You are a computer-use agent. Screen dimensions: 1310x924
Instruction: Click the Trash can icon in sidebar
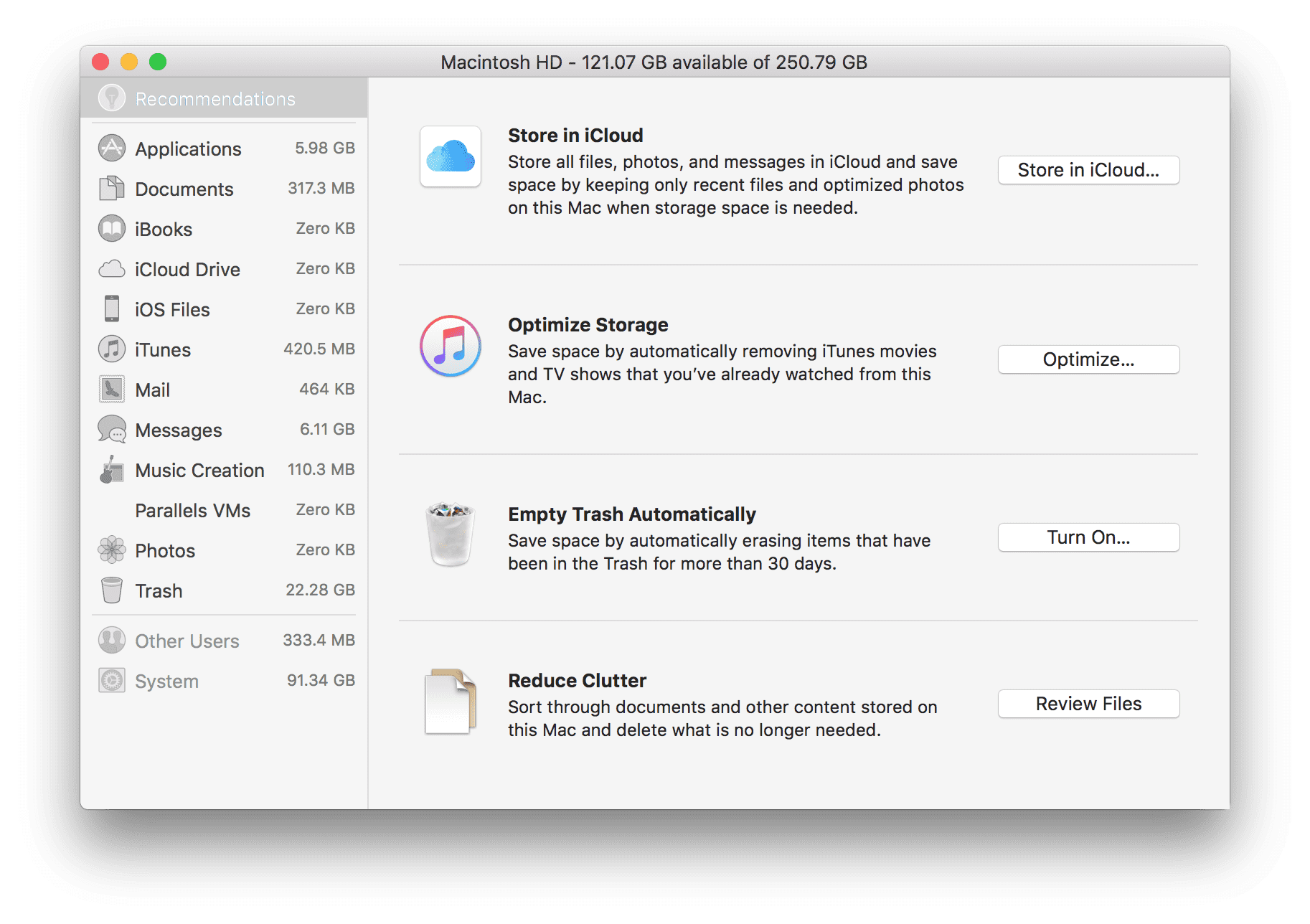[x=111, y=590]
